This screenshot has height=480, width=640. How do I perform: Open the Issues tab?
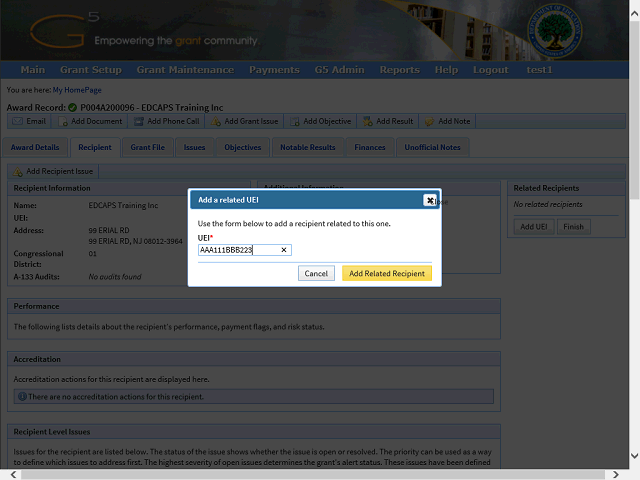[x=194, y=147]
